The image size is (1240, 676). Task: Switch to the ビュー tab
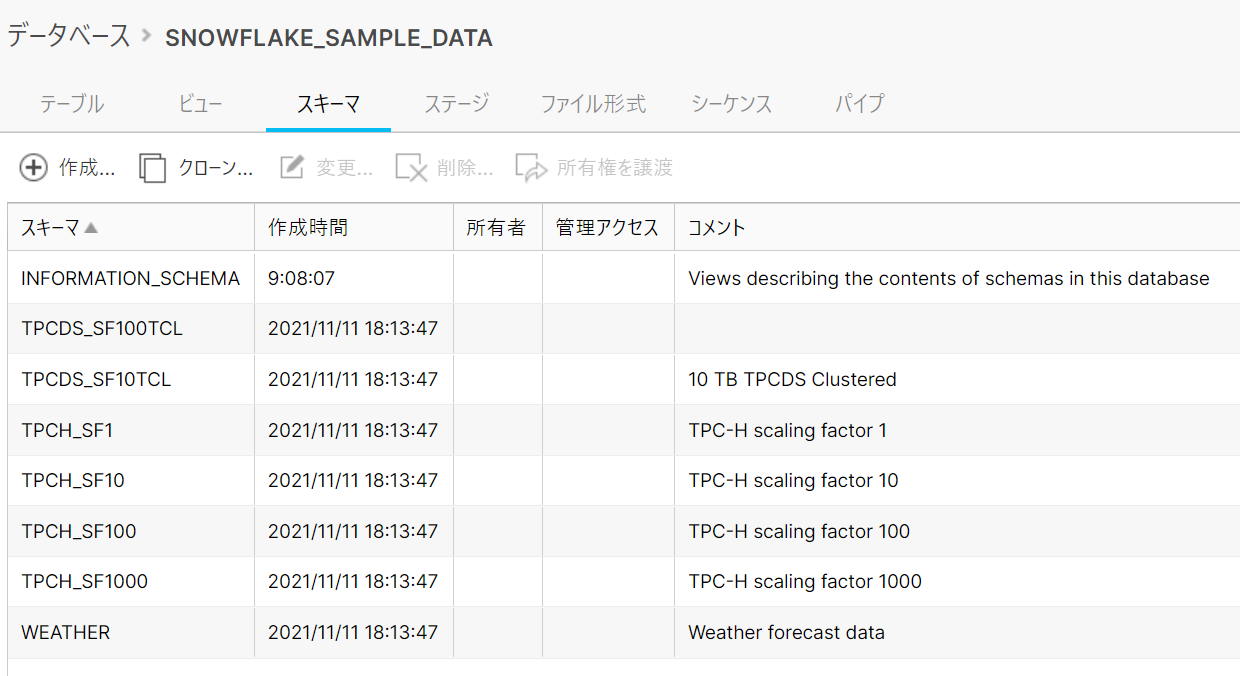[198, 103]
